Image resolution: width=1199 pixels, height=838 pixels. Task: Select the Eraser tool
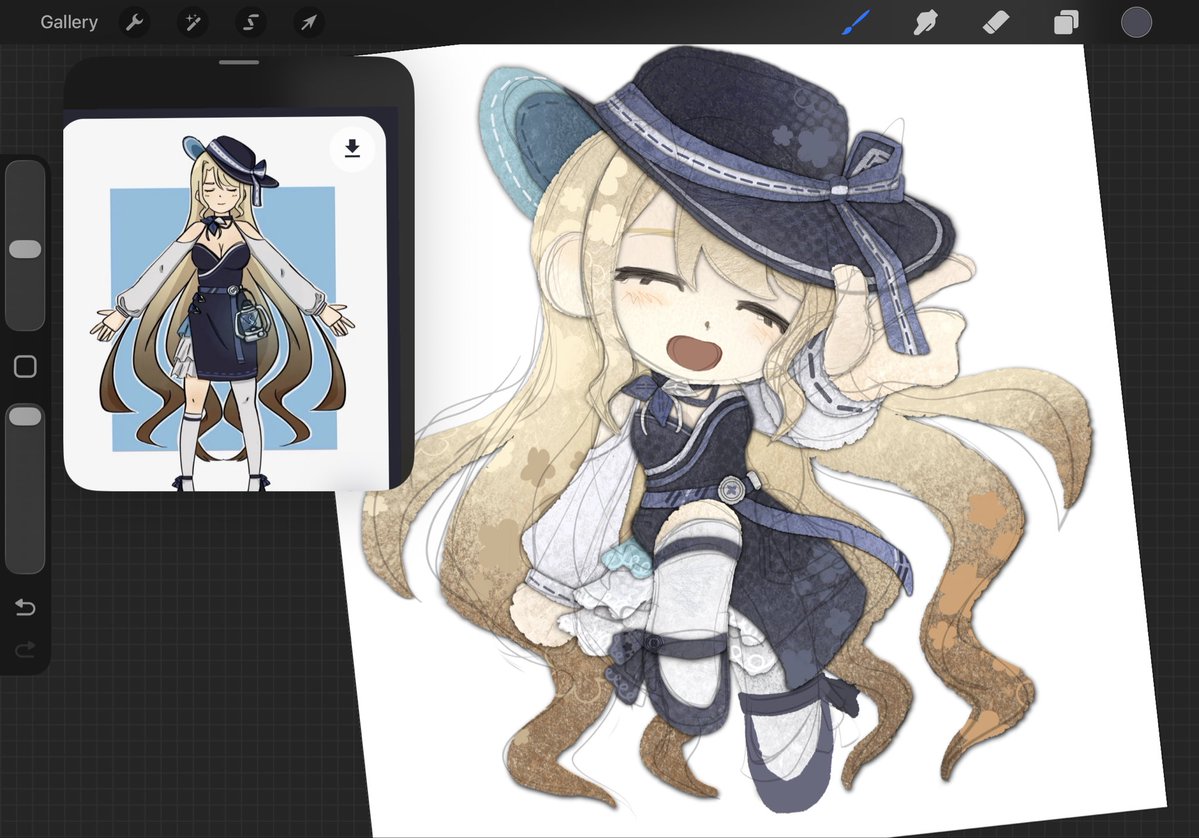(996, 22)
